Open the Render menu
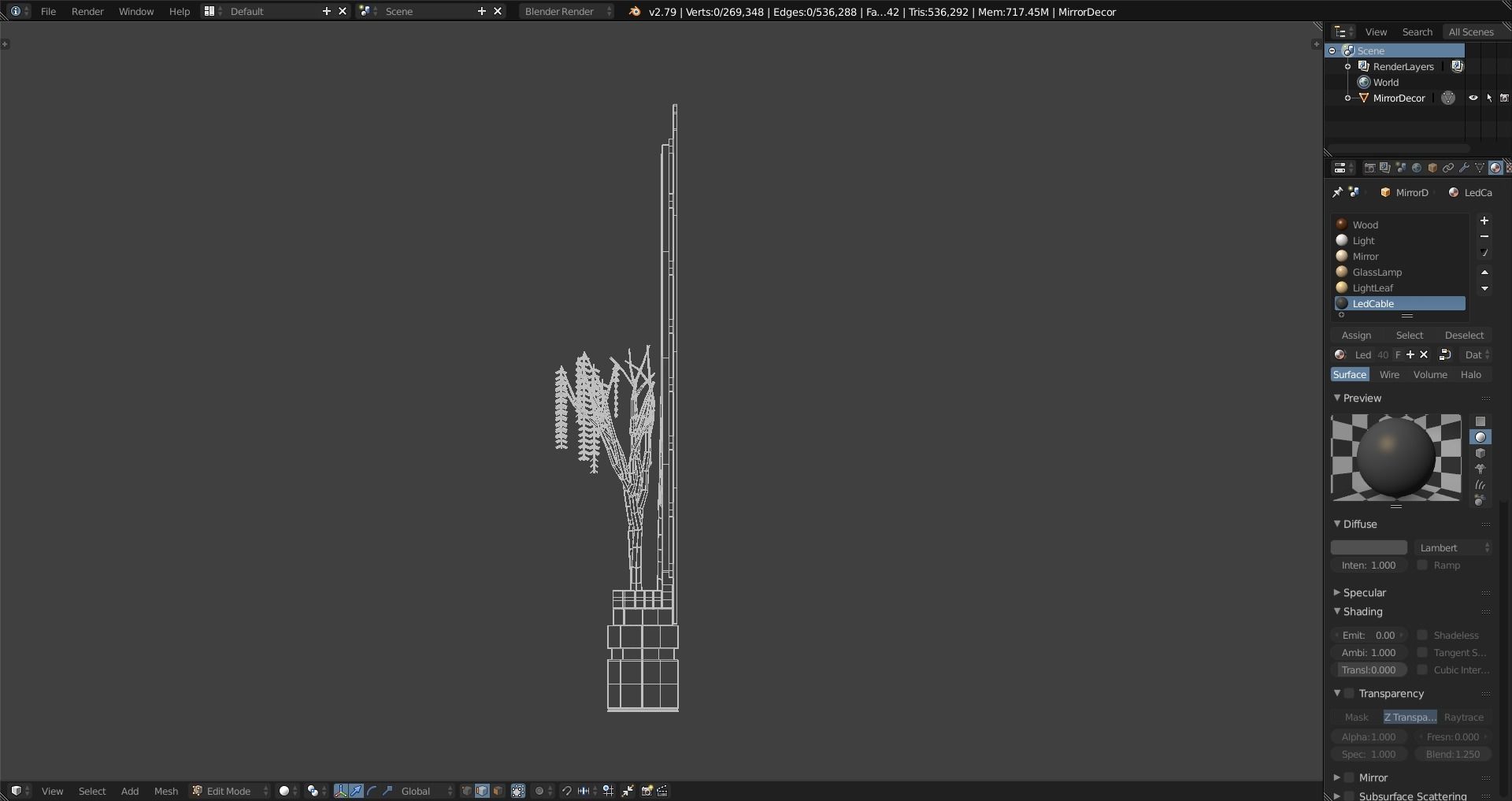Viewport: 1512px width, 801px height. pos(87,11)
